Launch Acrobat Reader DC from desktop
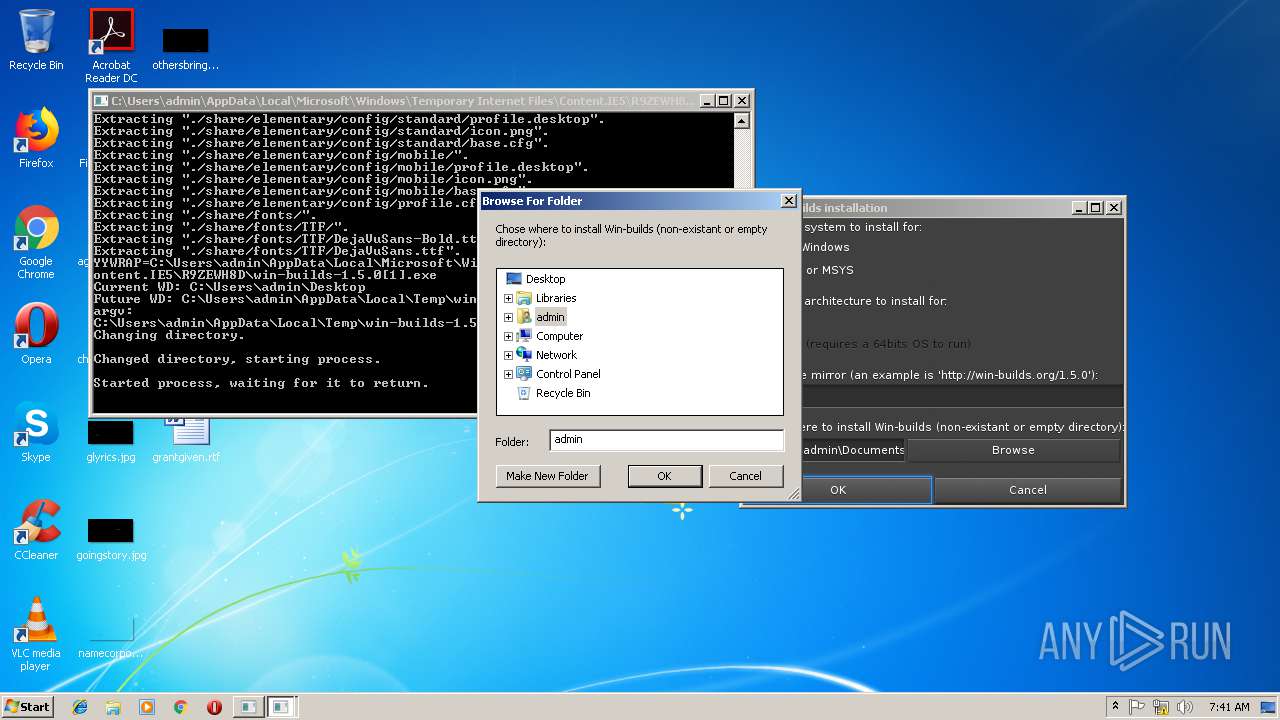Viewport: 1280px width, 720px height. (x=111, y=46)
